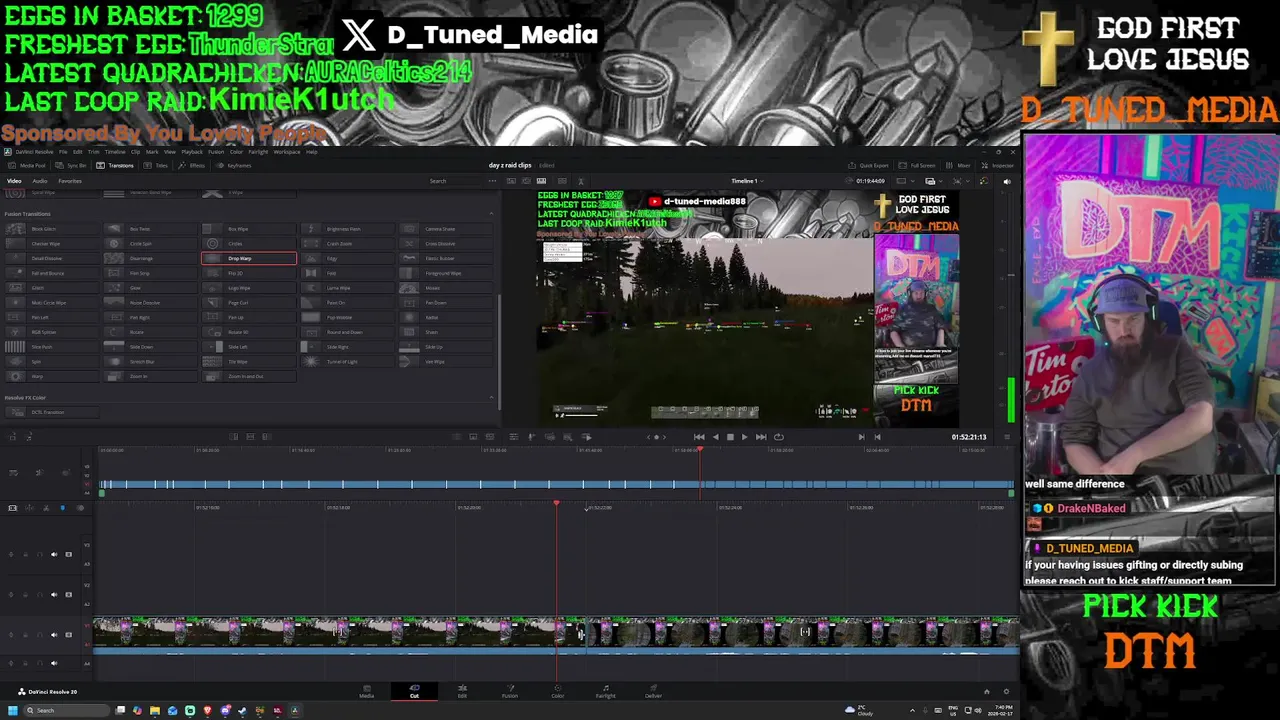The width and height of the screenshot is (1280, 720).
Task: Switch to the Edit page
Action: point(462,691)
